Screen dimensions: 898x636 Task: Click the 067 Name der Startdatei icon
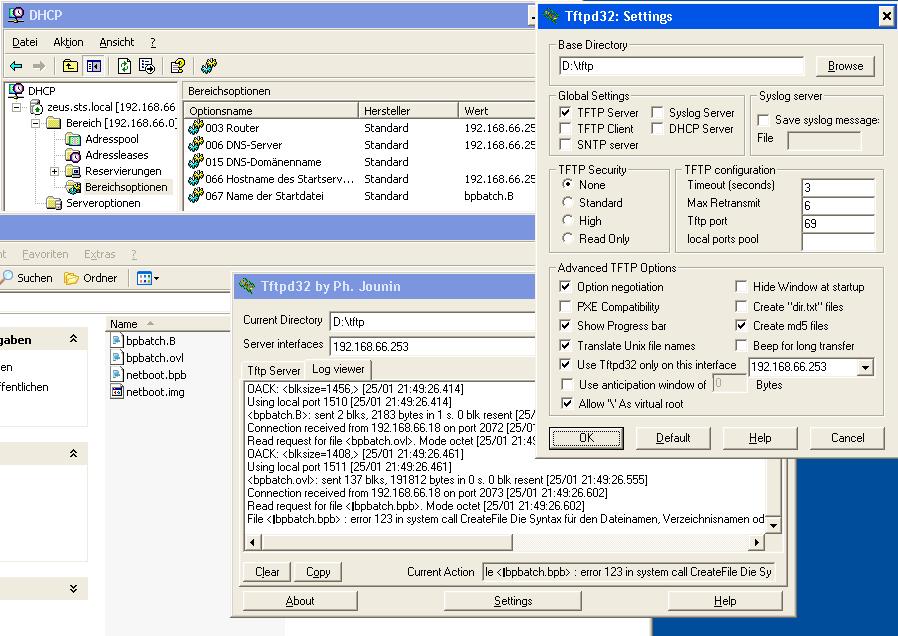coord(196,196)
